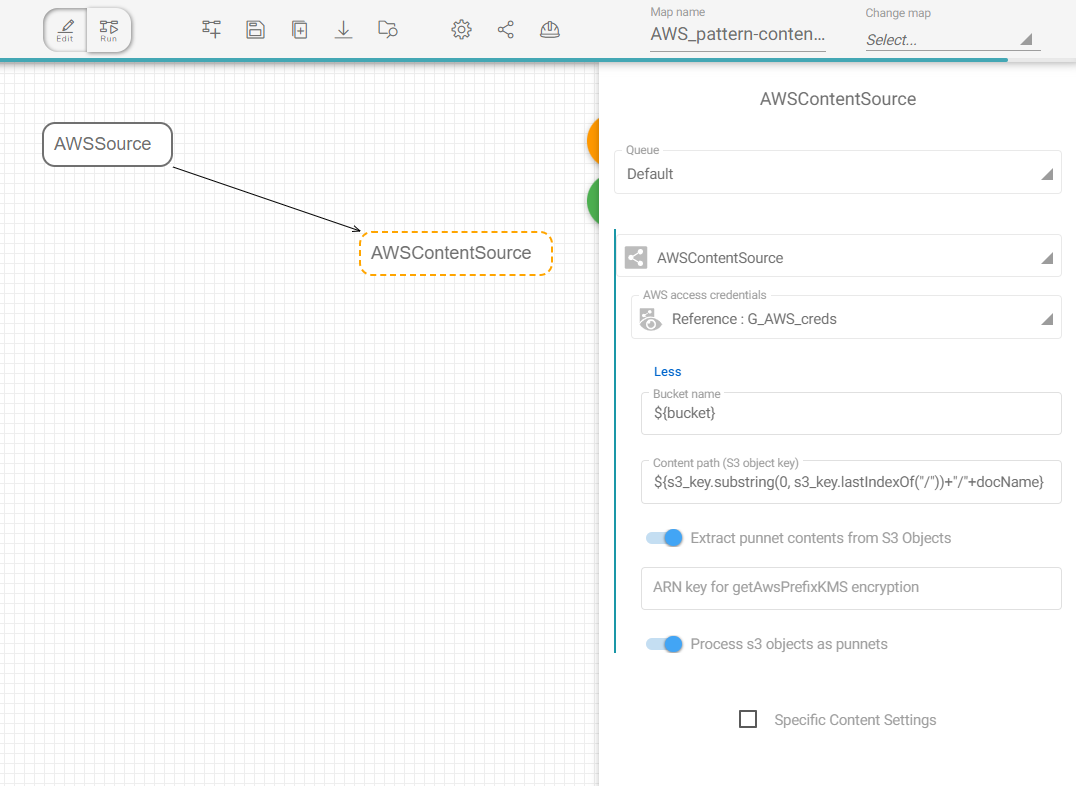The height and width of the screenshot is (786, 1076).
Task: Click the credentials eye icon
Action: coord(650,319)
